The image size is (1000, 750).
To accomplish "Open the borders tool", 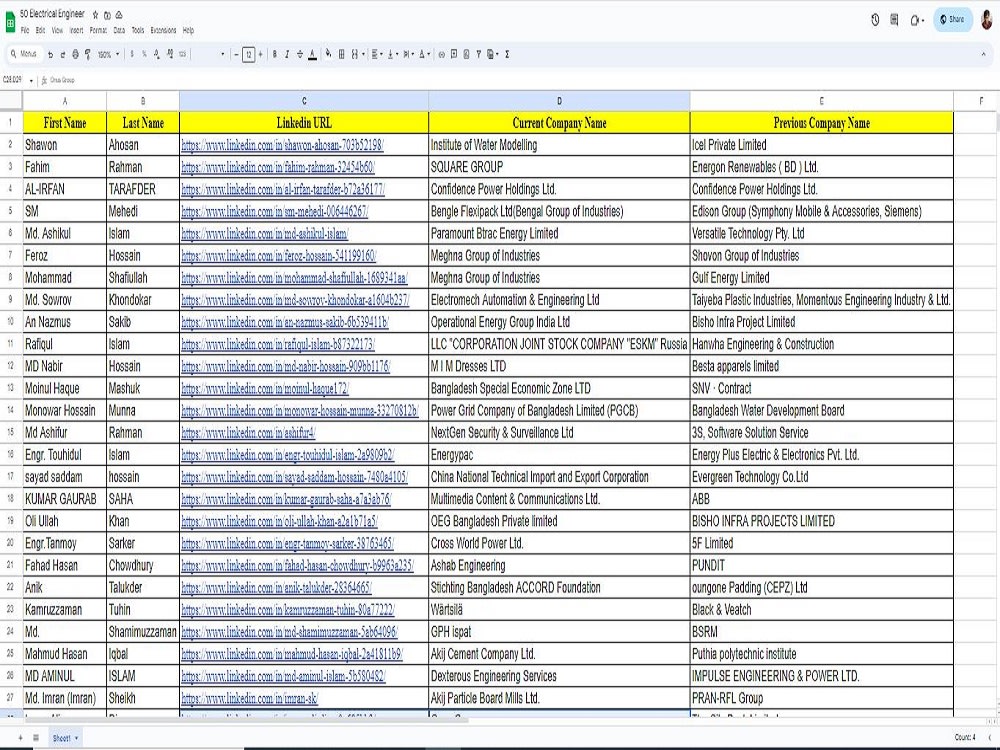I will coord(341,55).
